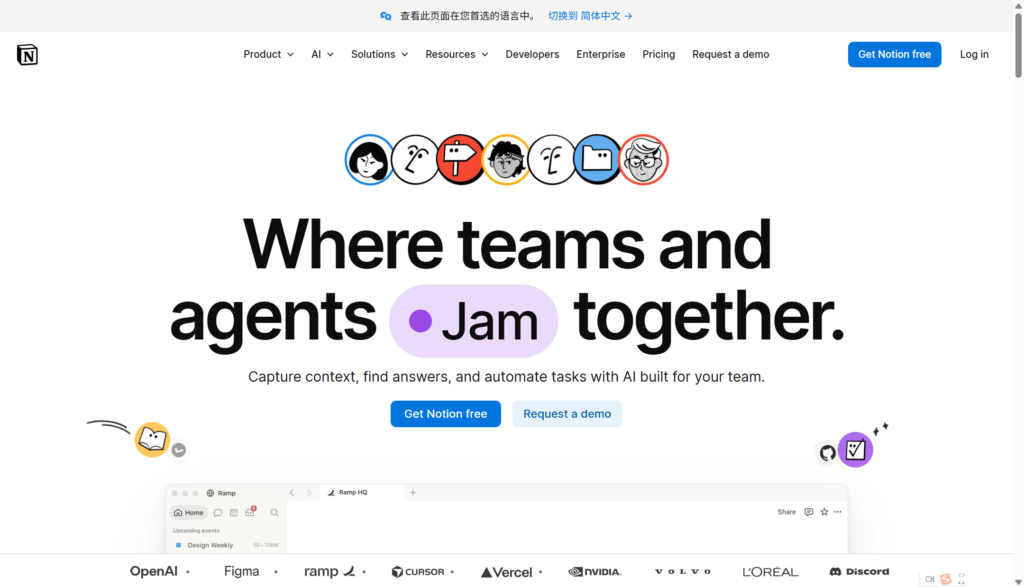Click the Notion logo in the header
The height and width of the screenshot is (587, 1024).
tap(27, 55)
